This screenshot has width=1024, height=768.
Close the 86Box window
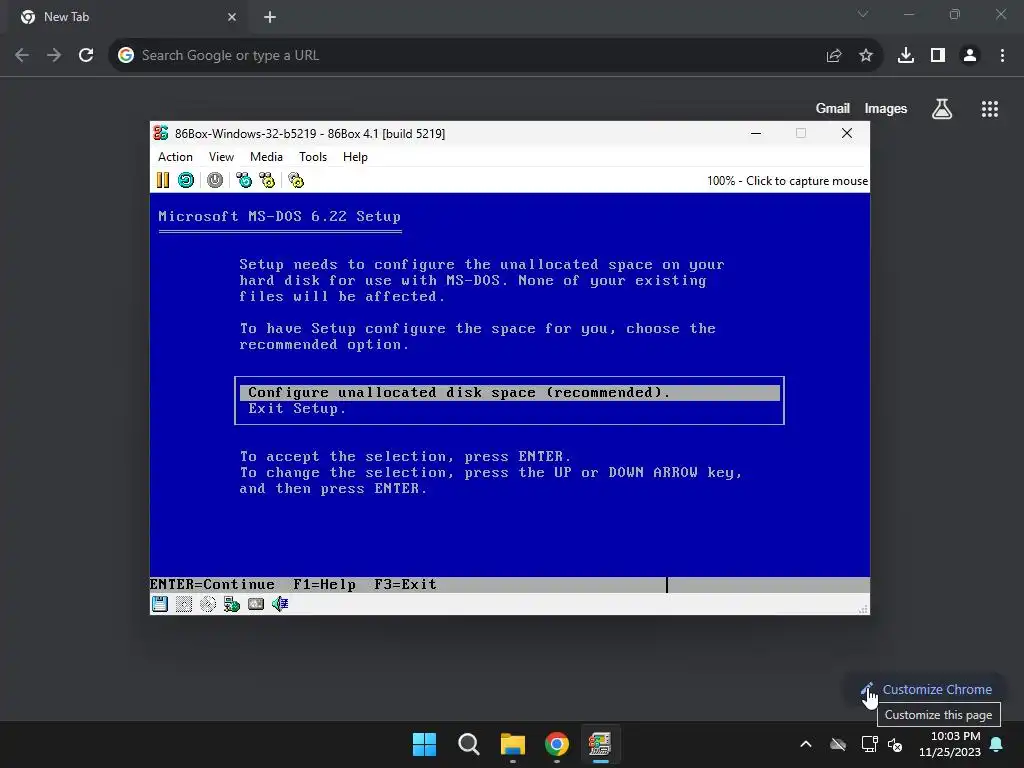[847, 133]
